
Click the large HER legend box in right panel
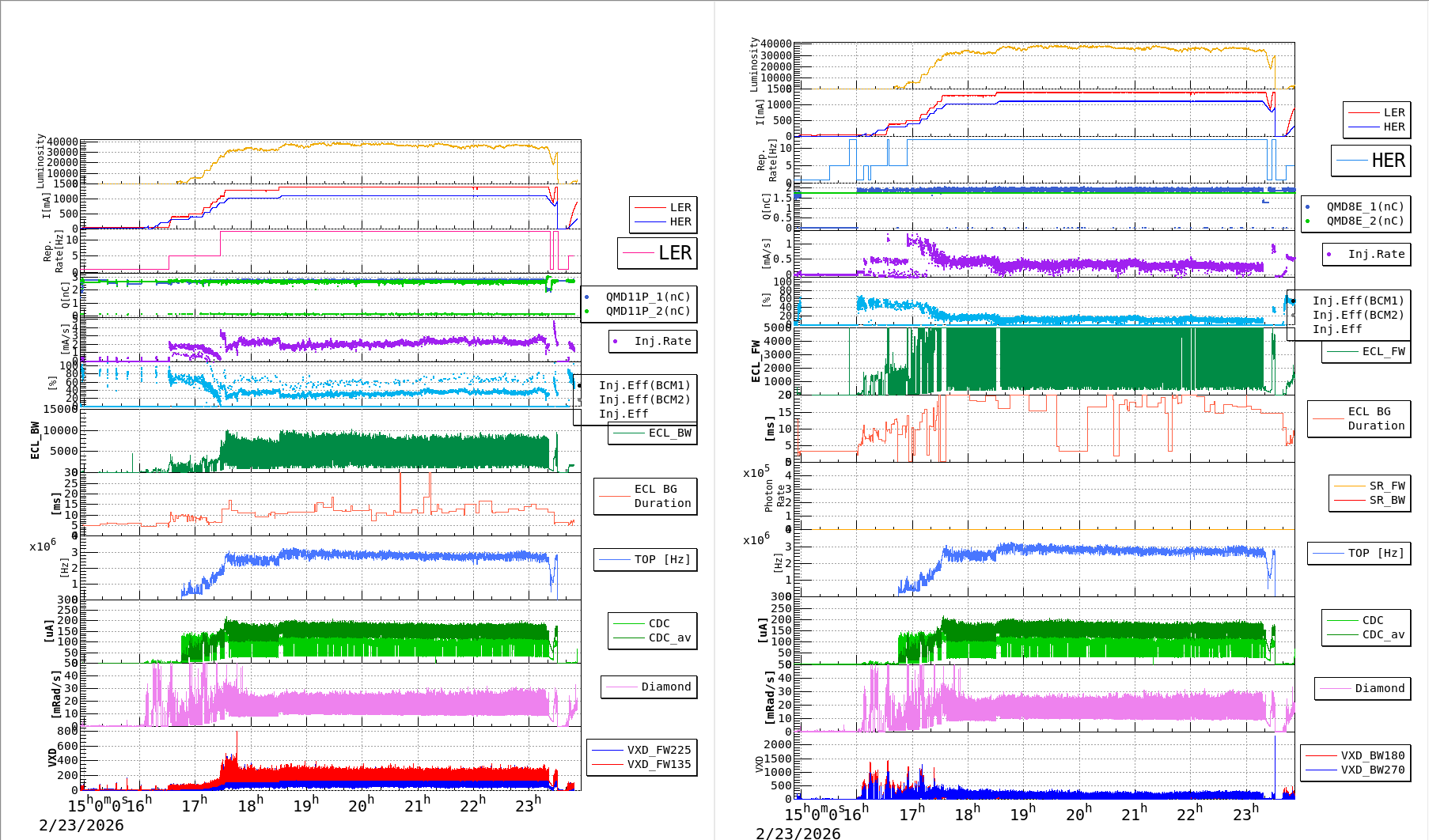[x=1371, y=161]
